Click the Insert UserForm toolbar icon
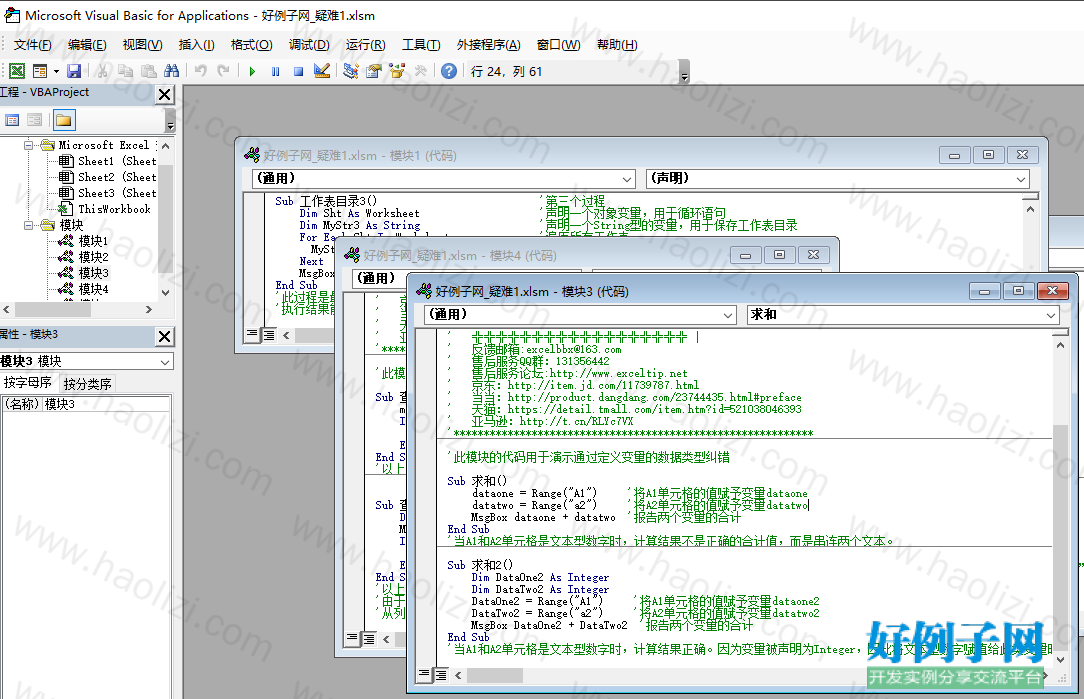1084x699 pixels. (x=39, y=71)
